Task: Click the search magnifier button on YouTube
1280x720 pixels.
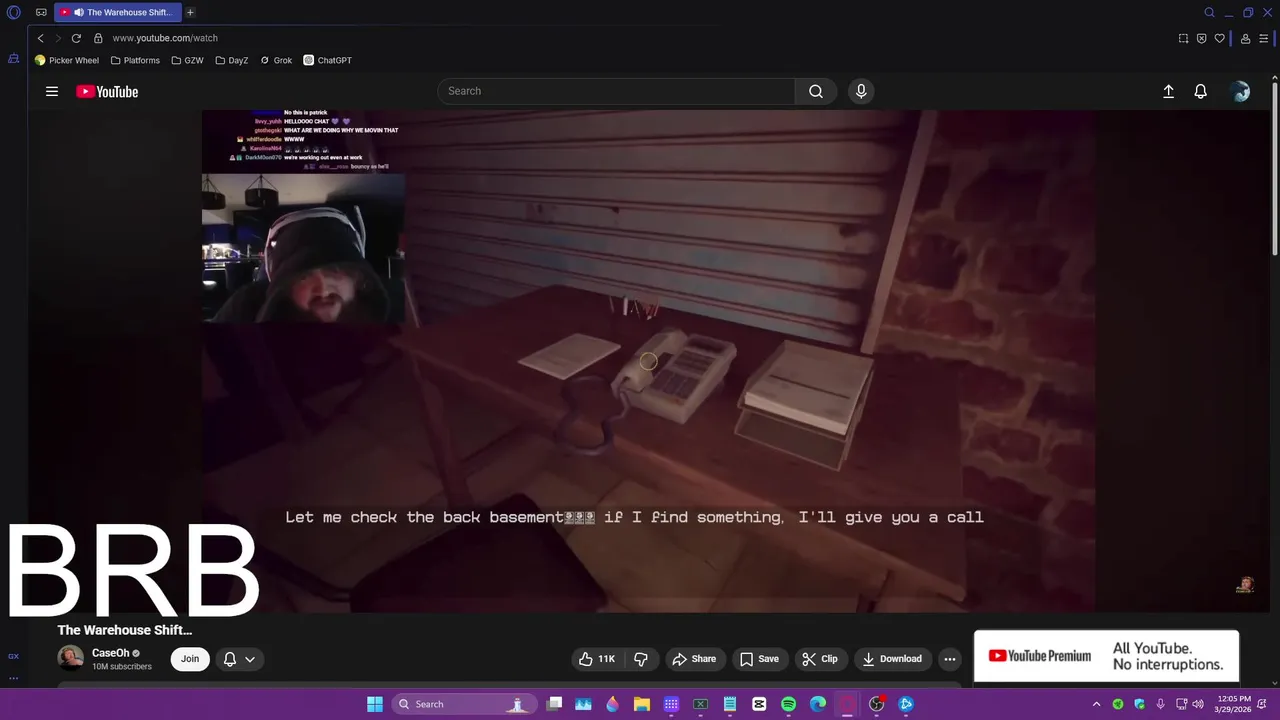Action: point(816,91)
